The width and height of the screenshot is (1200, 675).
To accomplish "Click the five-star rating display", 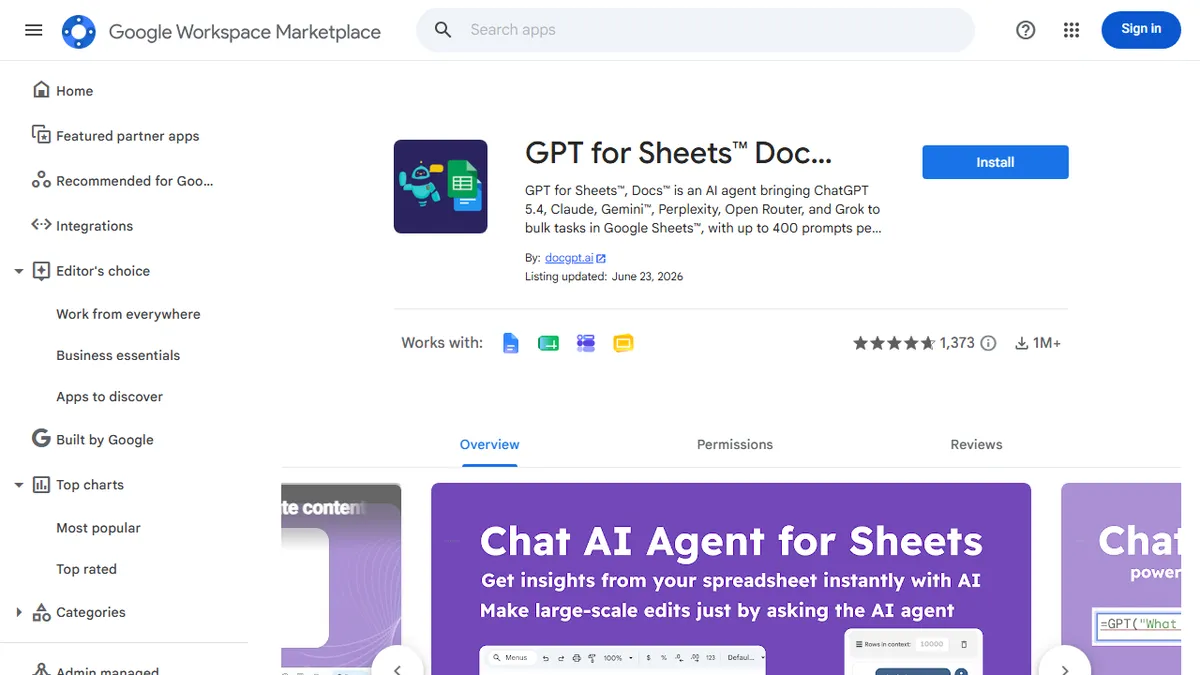I will (x=894, y=343).
